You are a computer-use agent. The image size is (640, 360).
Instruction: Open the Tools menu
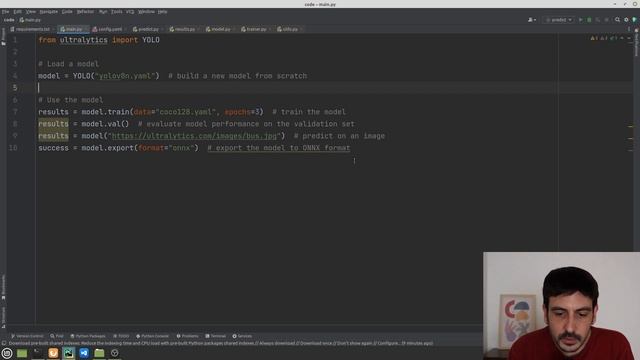pyautogui.click(x=116, y=12)
